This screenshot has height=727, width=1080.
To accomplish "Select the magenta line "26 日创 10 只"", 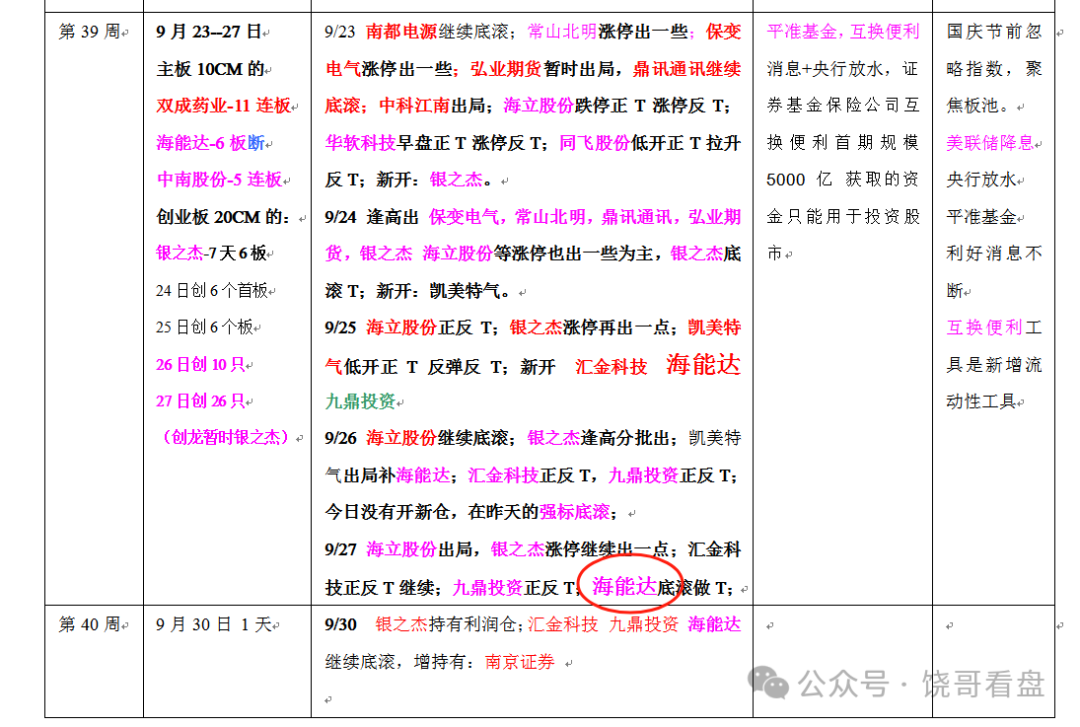I will [200, 365].
